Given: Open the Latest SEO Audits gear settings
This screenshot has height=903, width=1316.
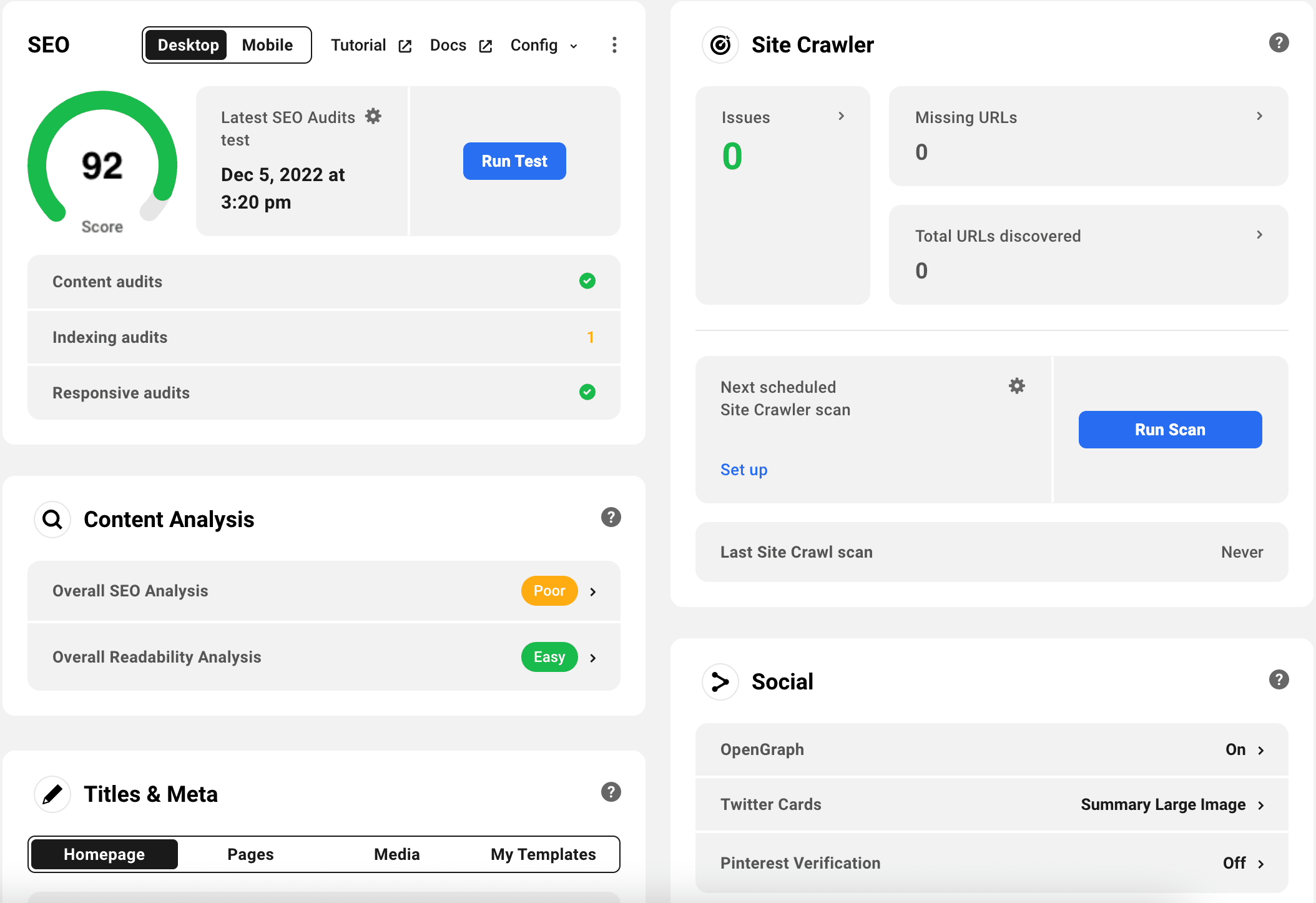Looking at the screenshot, I should pyautogui.click(x=373, y=116).
